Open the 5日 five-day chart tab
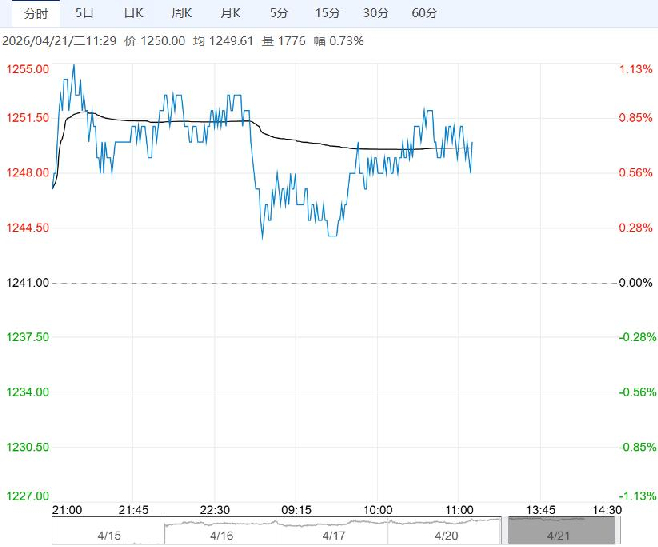The height and width of the screenshot is (547, 658). (86, 13)
